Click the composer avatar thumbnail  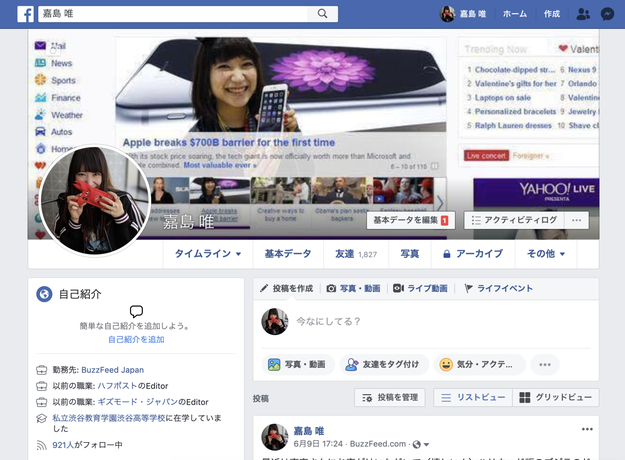click(x=275, y=321)
